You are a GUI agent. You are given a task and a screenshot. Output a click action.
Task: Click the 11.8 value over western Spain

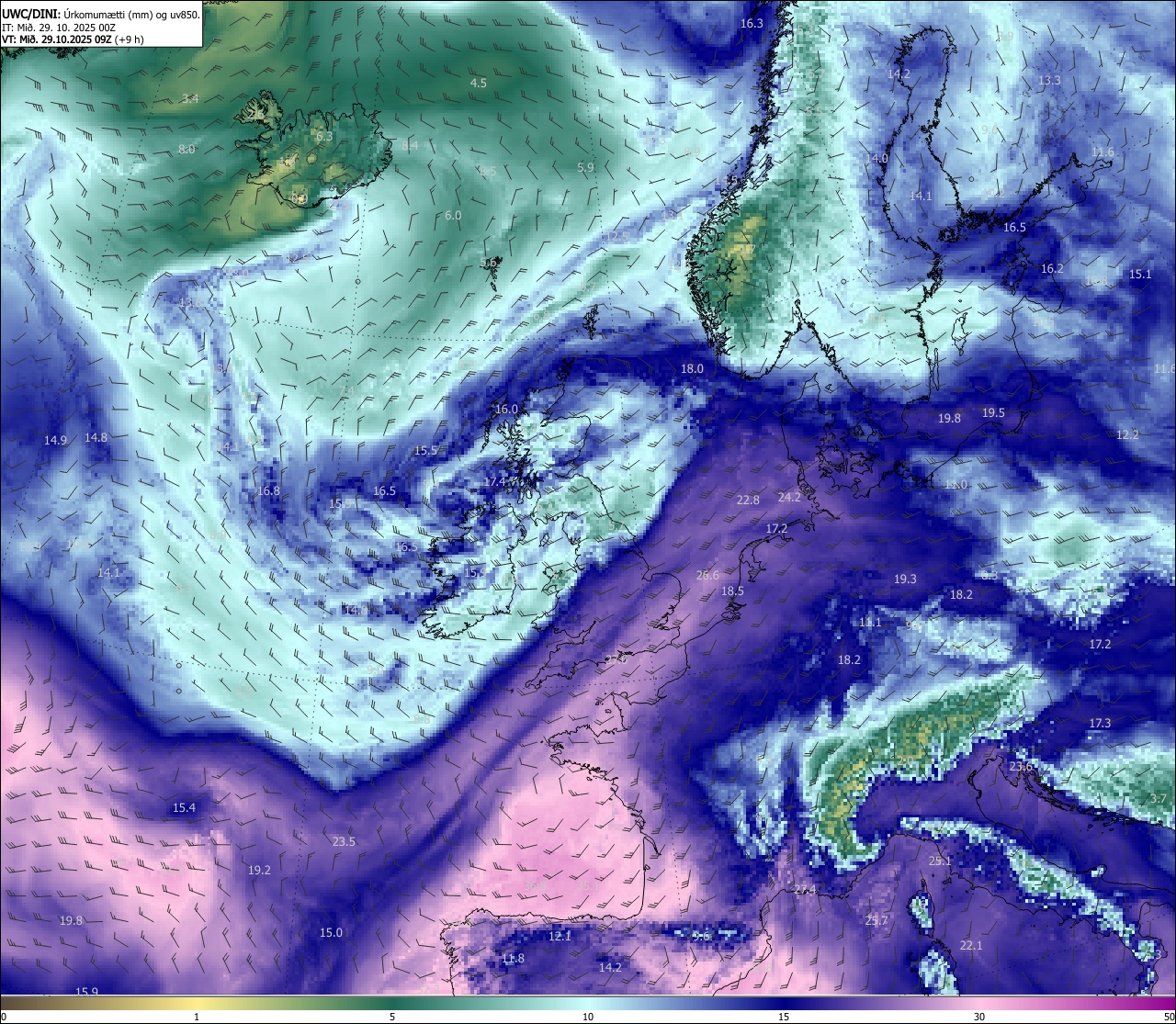coord(513,958)
